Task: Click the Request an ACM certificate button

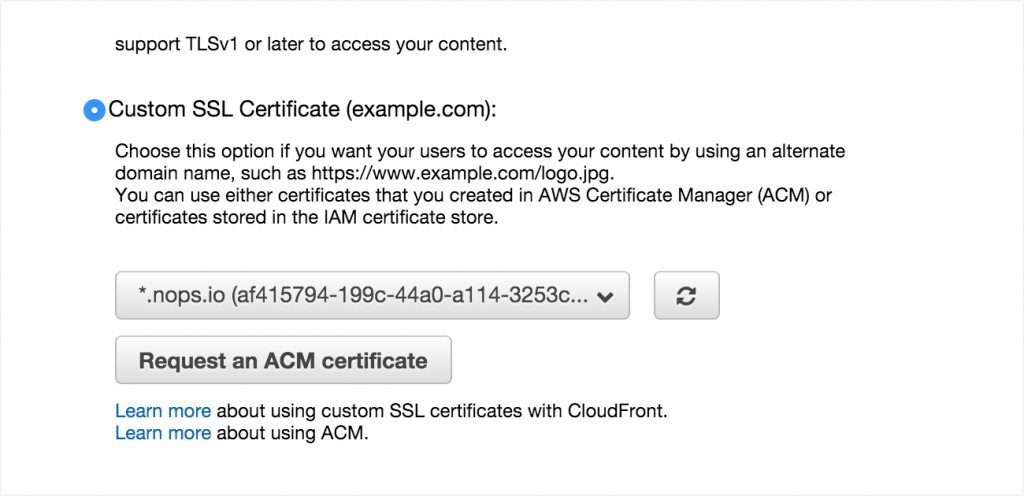Action: tap(283, 360)
